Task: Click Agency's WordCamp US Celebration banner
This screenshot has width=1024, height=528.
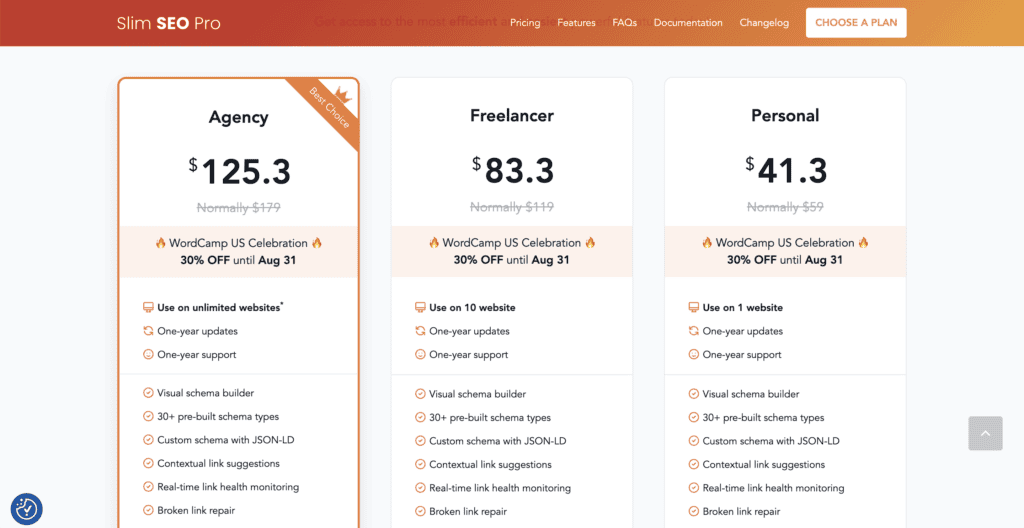Action: click(238, 252)
